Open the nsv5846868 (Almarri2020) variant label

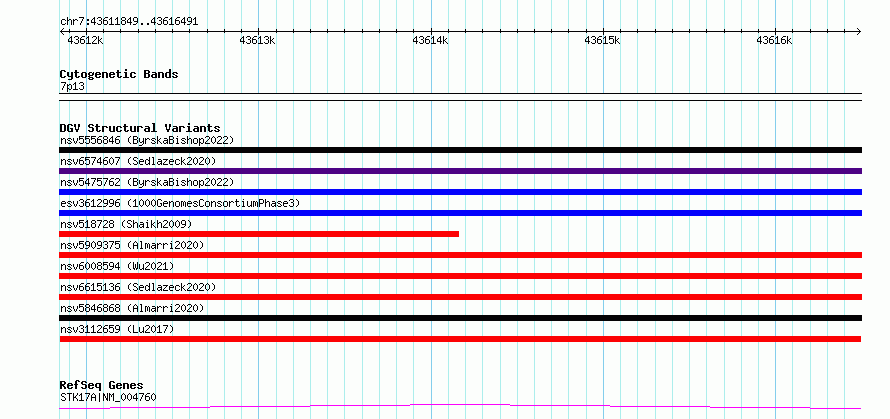point(132,308)
